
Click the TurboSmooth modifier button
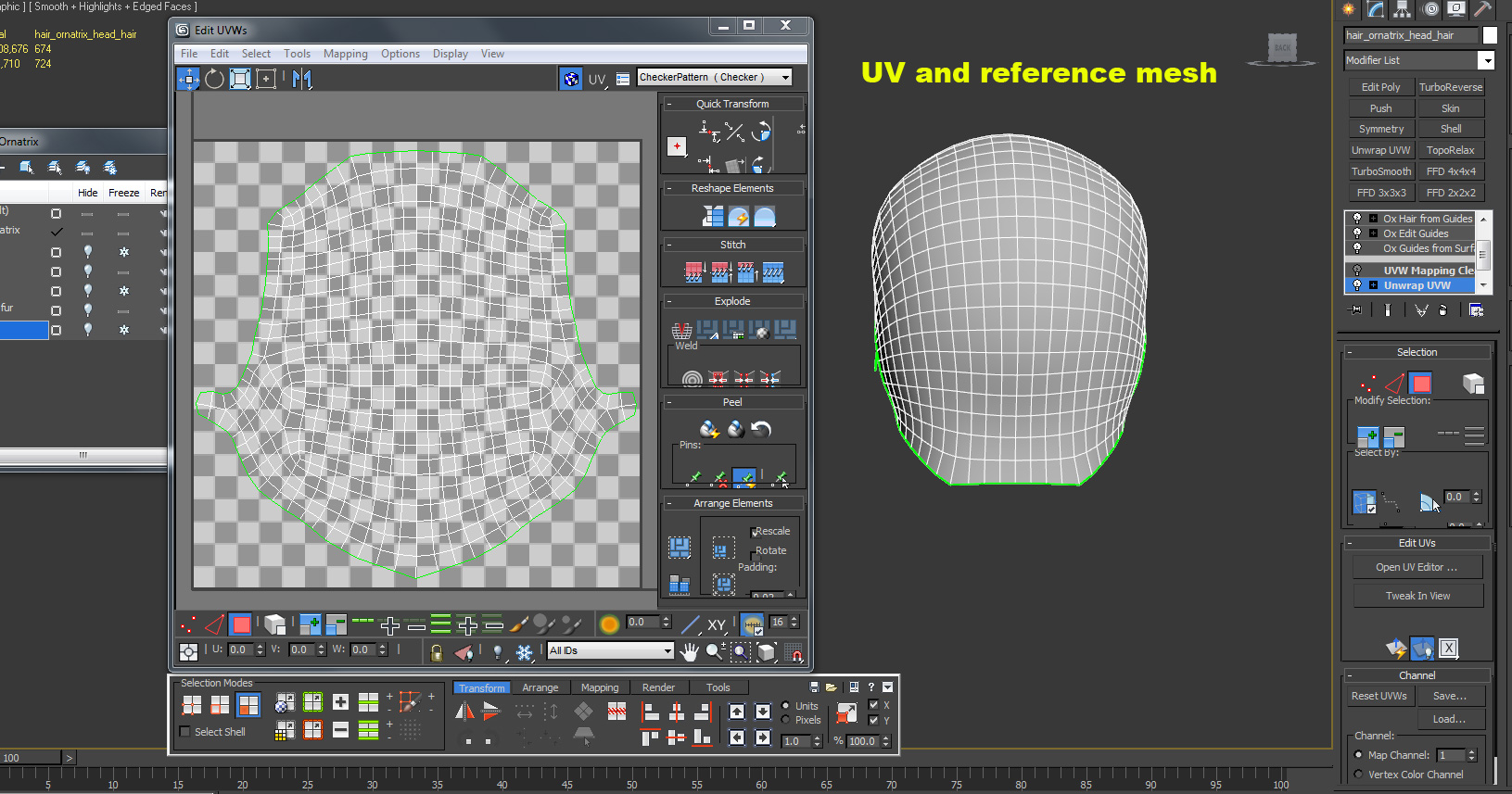pyautogui.click(x=1380, y=171)
